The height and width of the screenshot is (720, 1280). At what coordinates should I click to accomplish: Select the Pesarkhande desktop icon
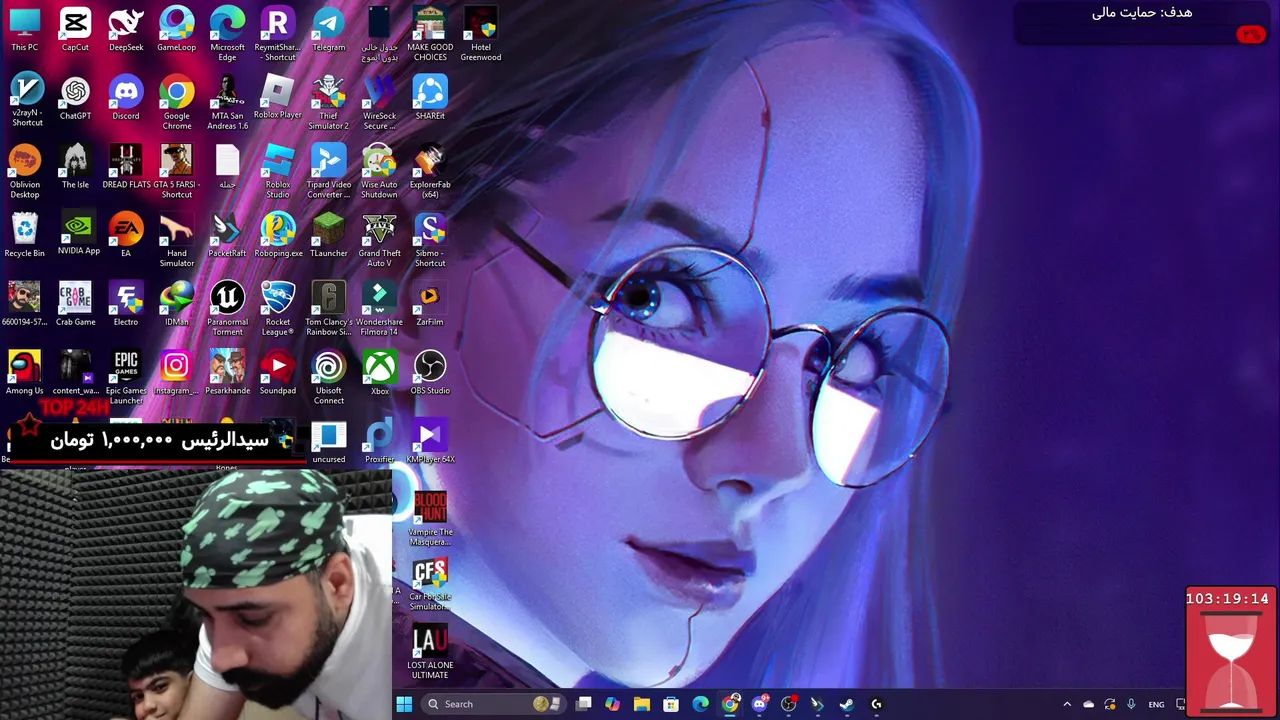(227, 372)
